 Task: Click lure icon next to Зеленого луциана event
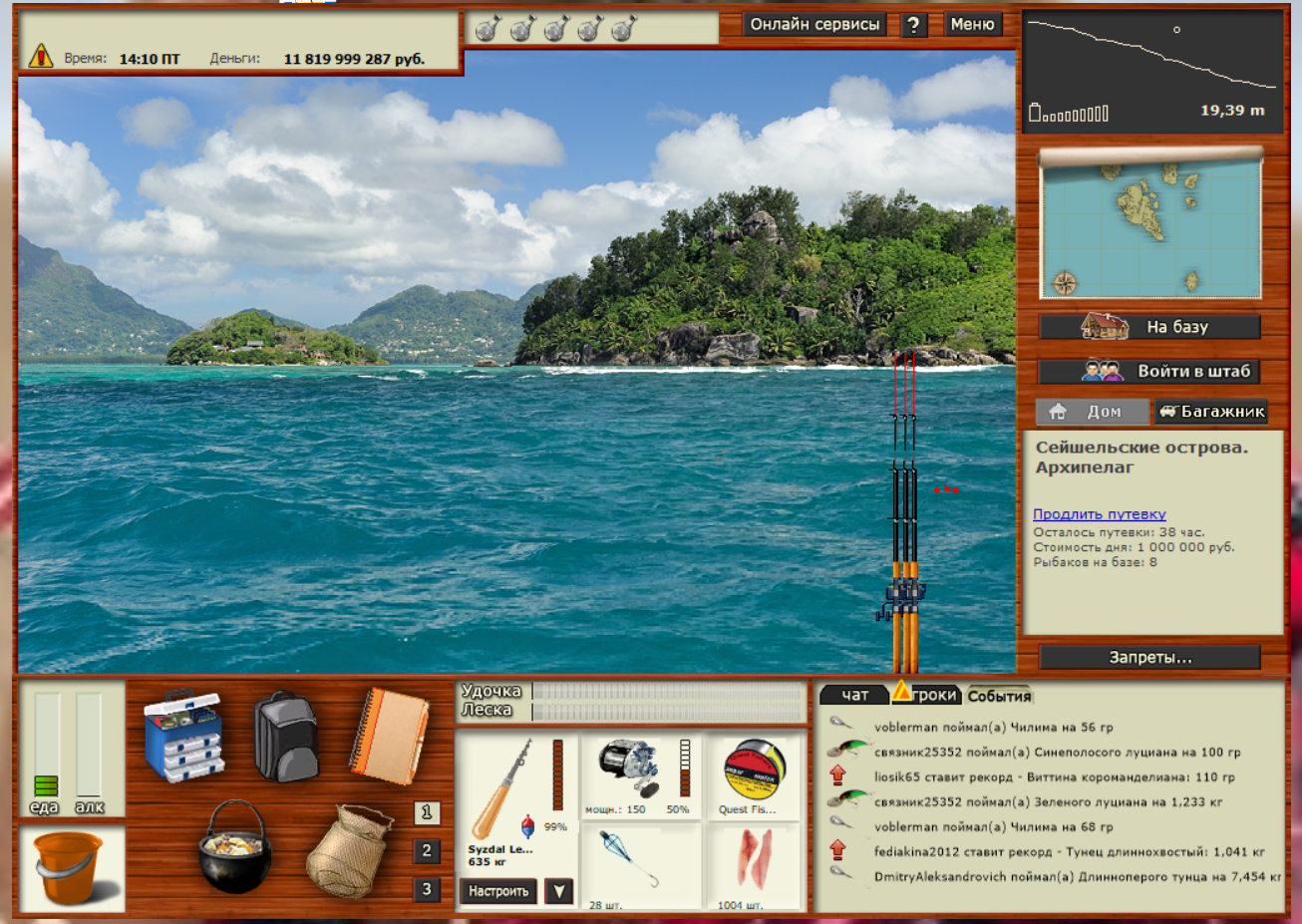[847, 799]
